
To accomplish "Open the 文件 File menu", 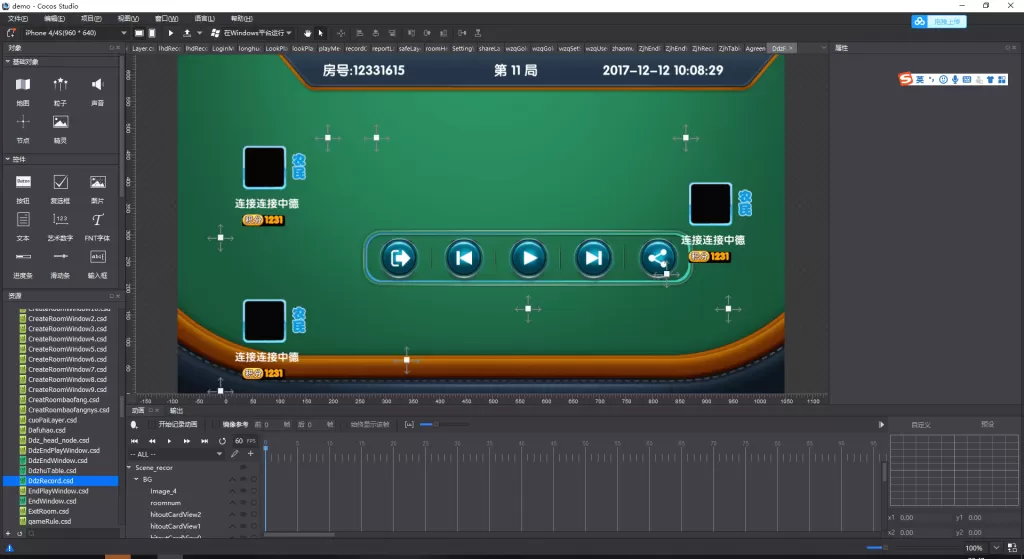I will [17, 18].
